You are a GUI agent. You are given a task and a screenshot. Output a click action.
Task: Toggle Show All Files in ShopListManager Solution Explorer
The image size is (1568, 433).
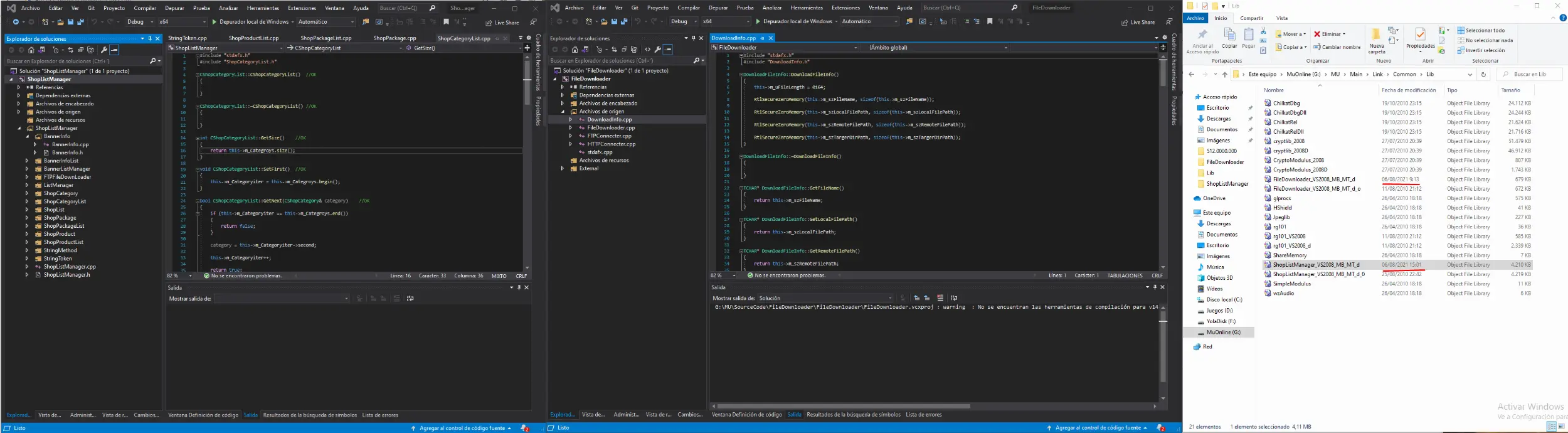(x=91, y=50)
